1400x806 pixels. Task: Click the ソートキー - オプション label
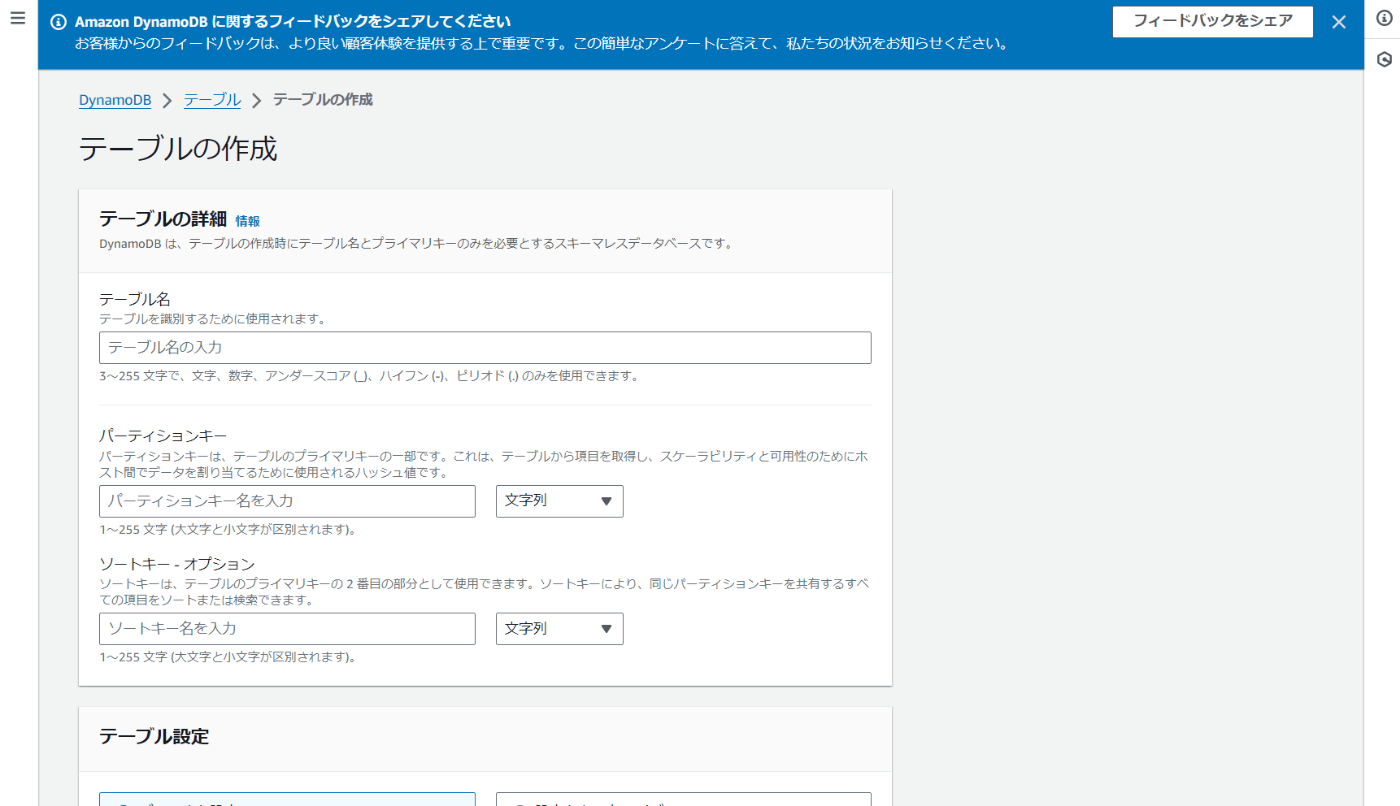pos(177,564)
